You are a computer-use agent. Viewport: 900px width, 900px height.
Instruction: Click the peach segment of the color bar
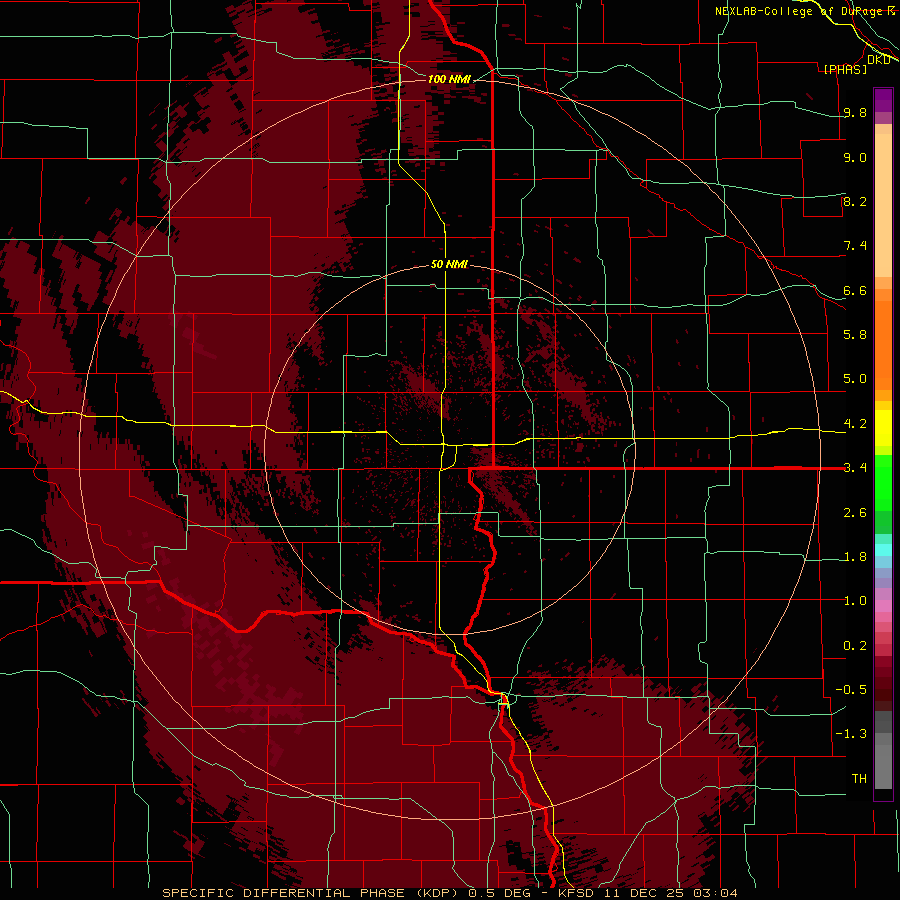(883, 205)
